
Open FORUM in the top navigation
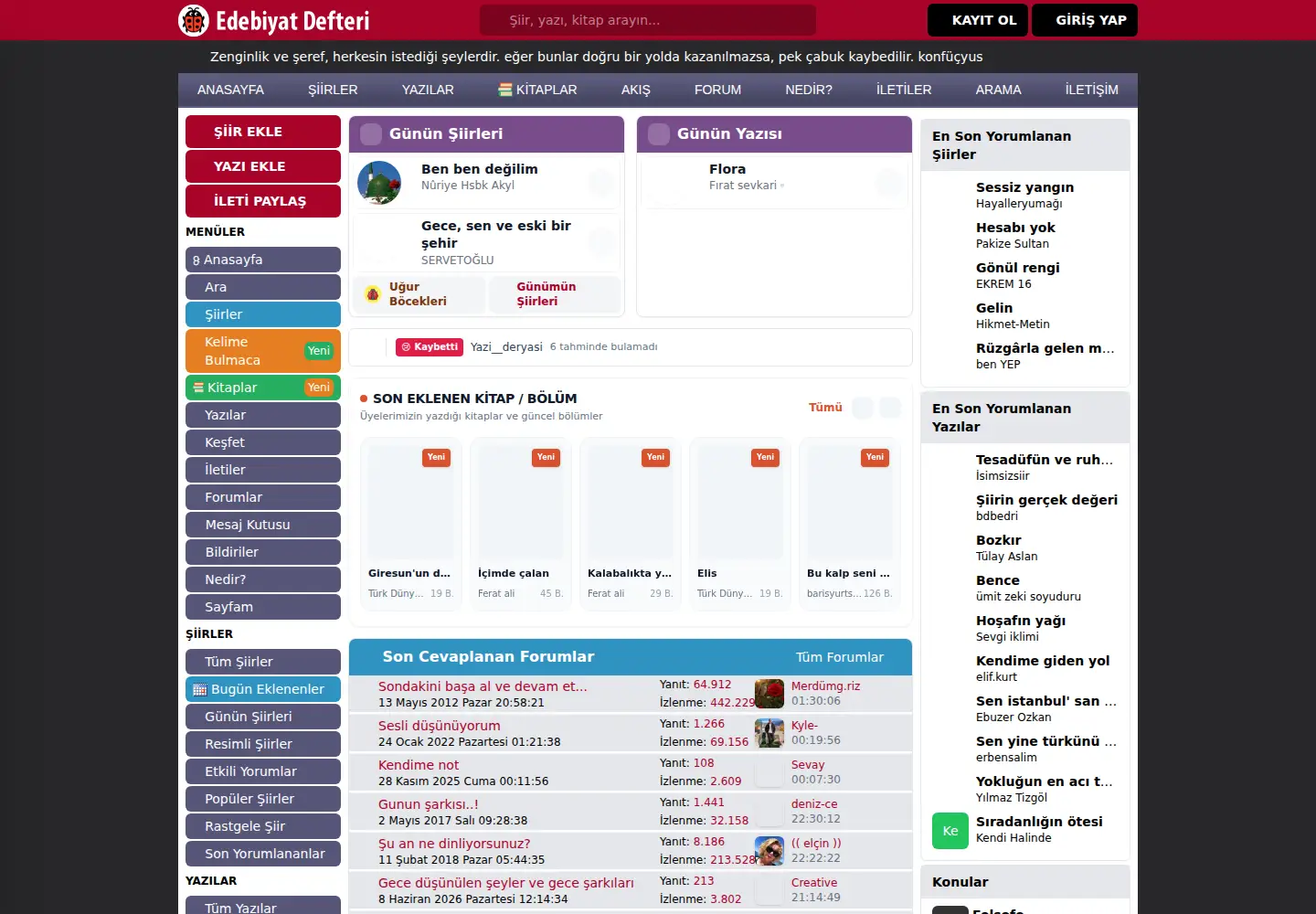pos(717,90)
